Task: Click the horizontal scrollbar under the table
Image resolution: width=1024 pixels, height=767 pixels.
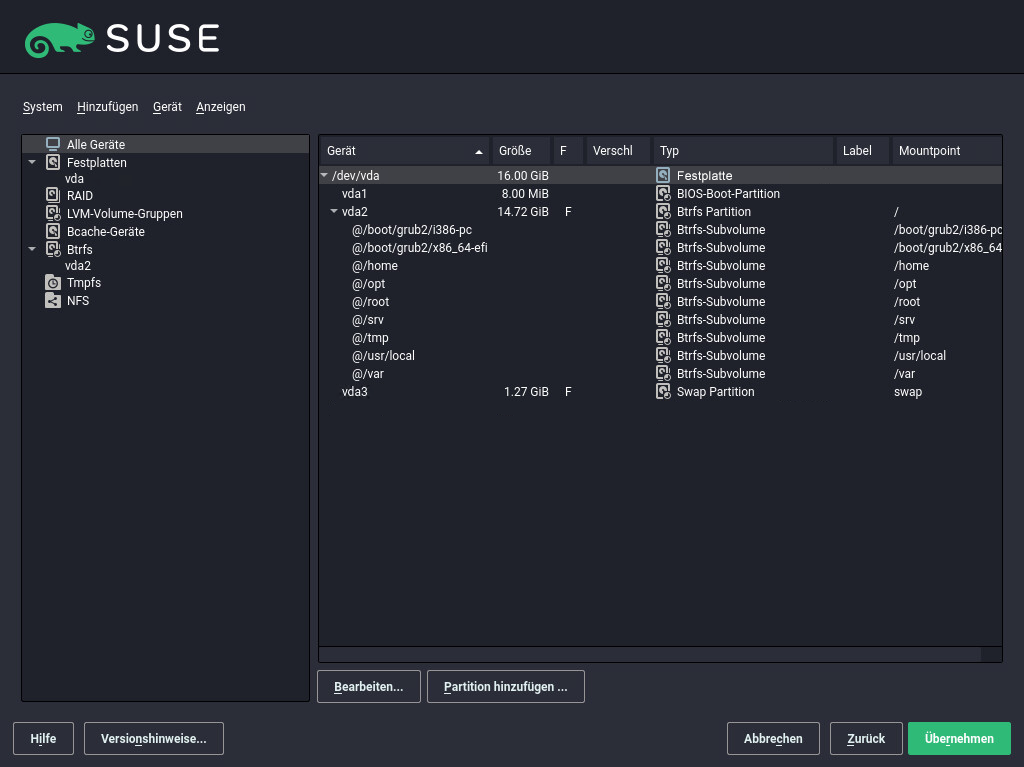Action: [650, 654]
